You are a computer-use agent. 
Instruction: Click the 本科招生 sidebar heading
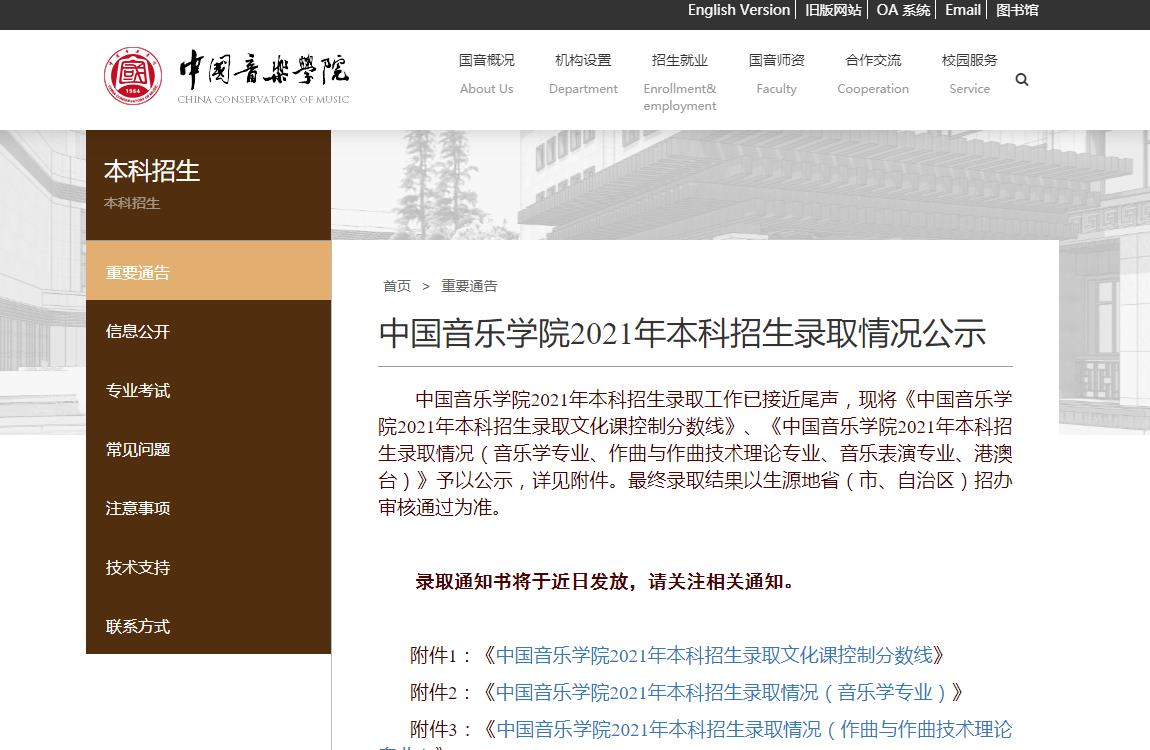[x=152, y=172]
